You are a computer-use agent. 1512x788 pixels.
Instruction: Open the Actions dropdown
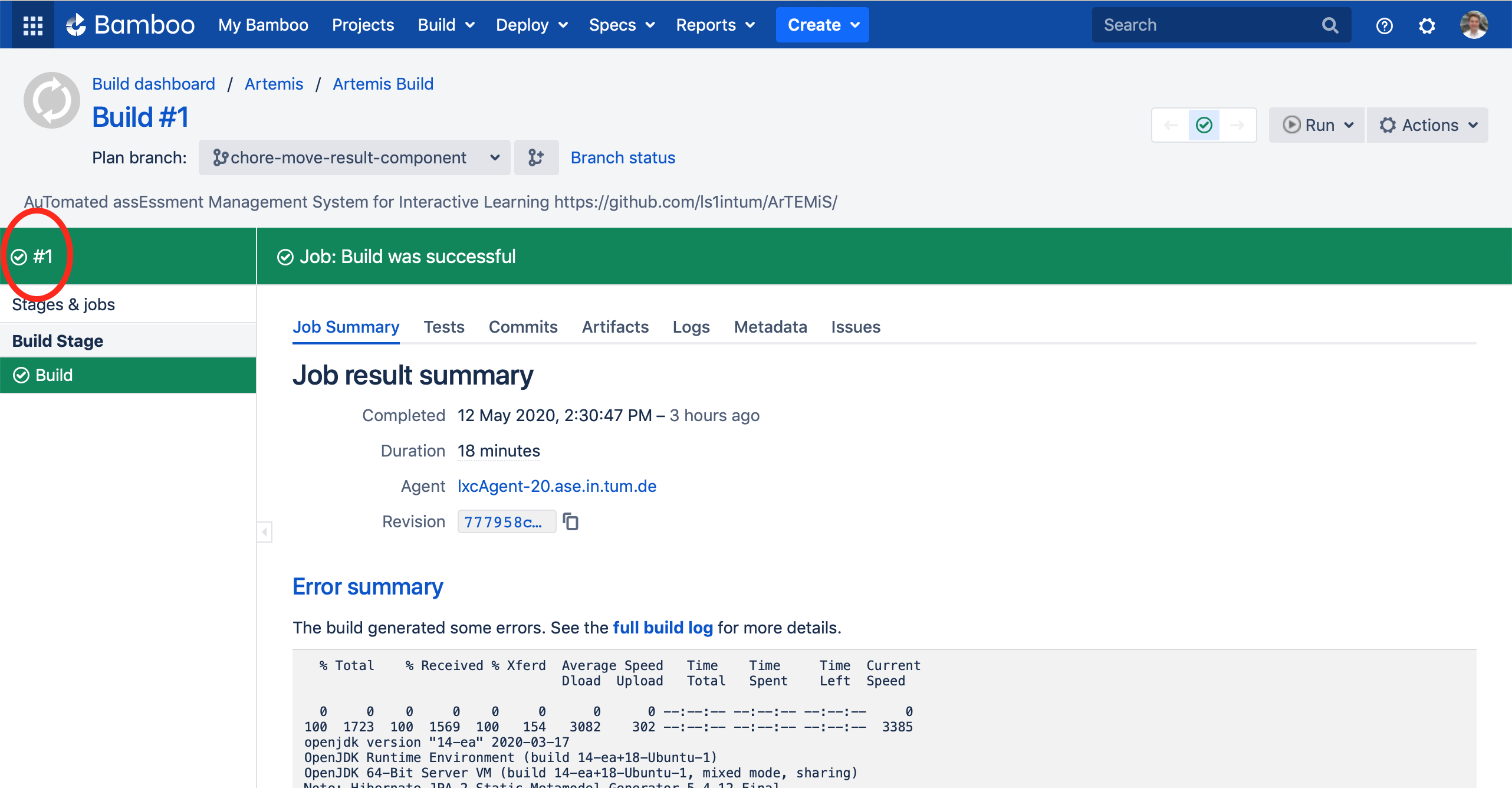[x=1428, y=125]
